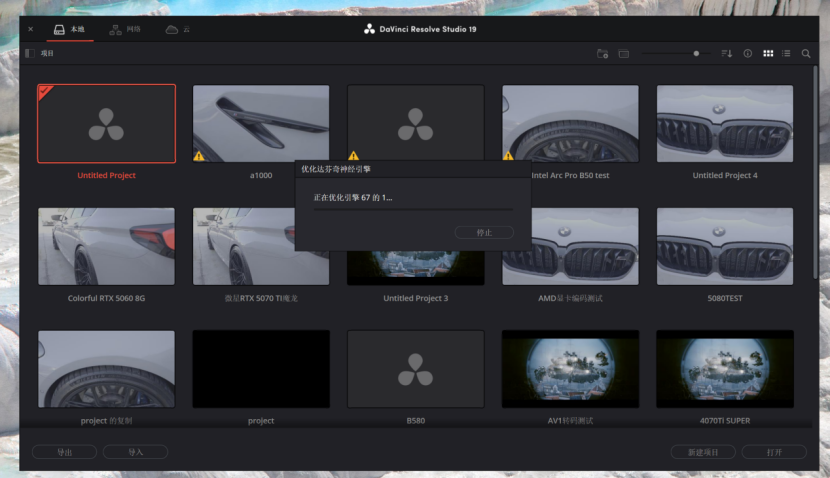Select the AV1转码测试 project thumbnail
Image resolution: width=830 pixels, height=478 pixels.
[x=570, y=369]
